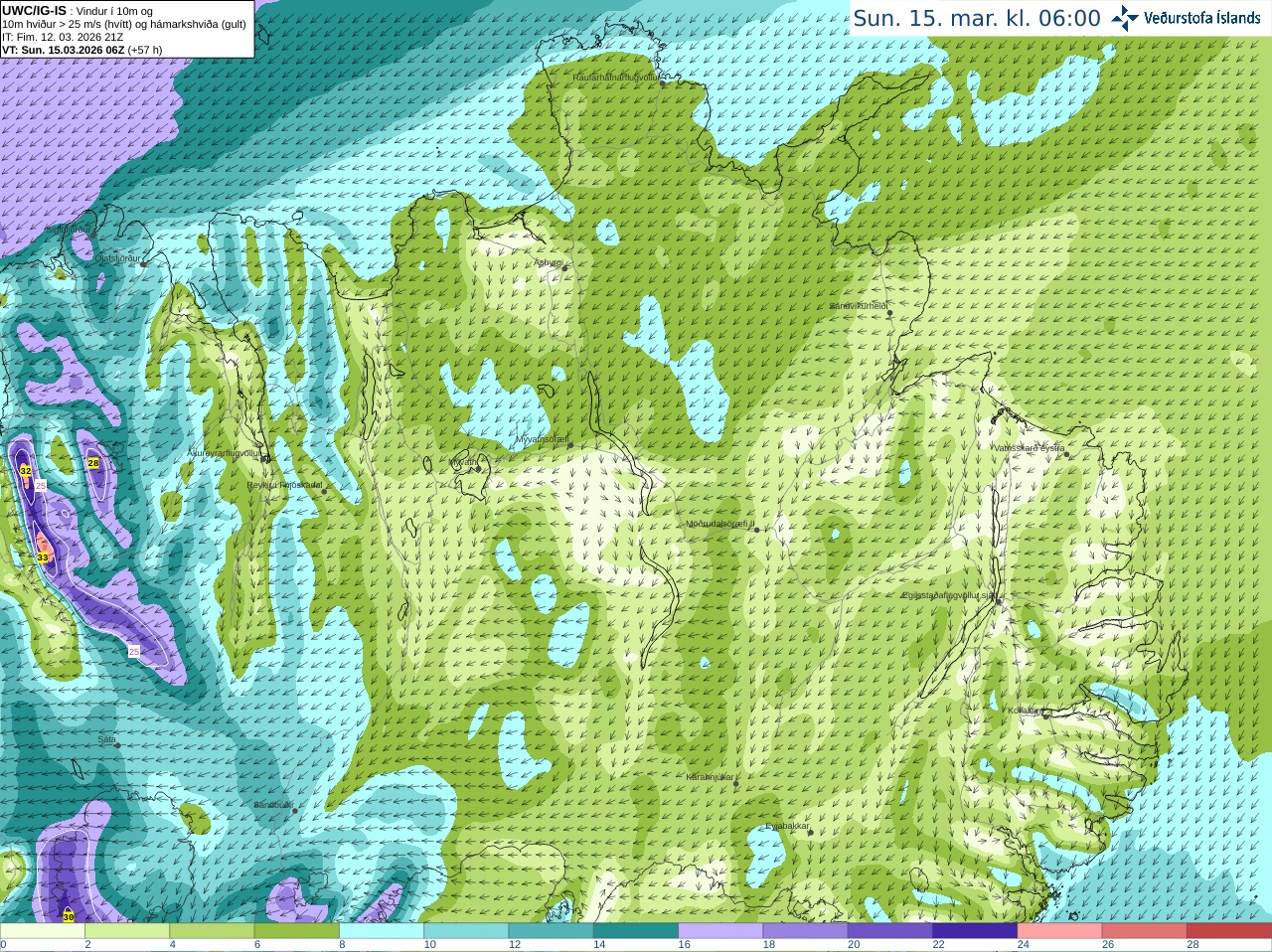Click the Akureyrarflugvöllur station label
The image size is (1272, 952).
tap(225, 453)
